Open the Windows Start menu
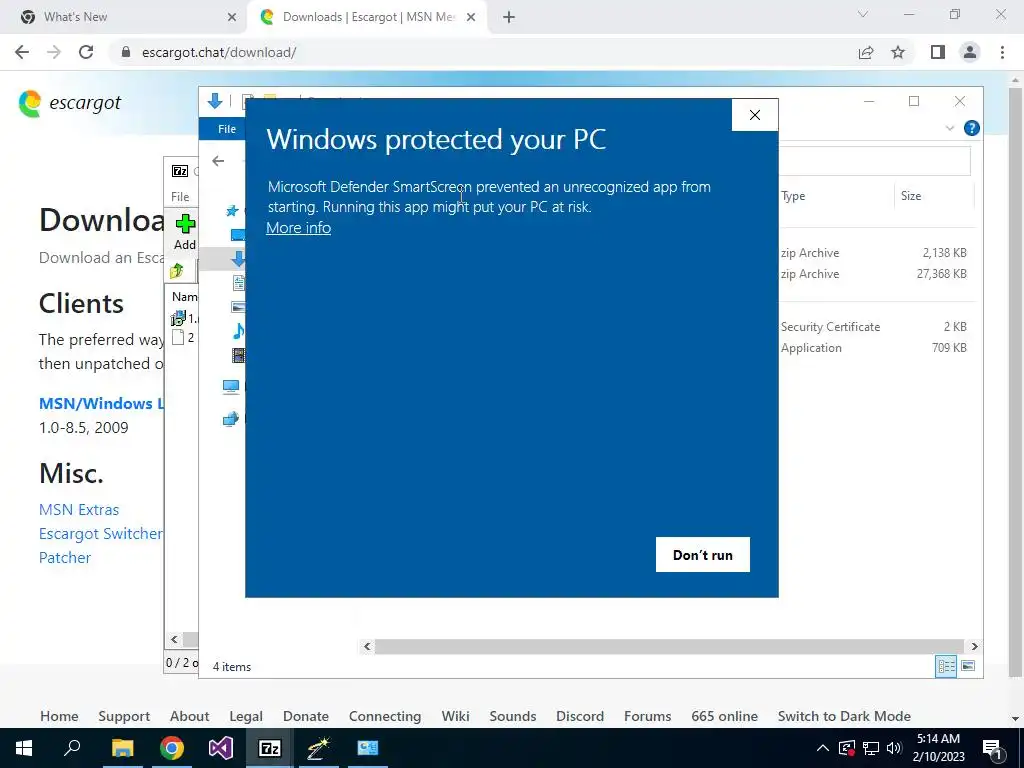The height and width of the screenshot is (768, 1024). pos(24,748)
